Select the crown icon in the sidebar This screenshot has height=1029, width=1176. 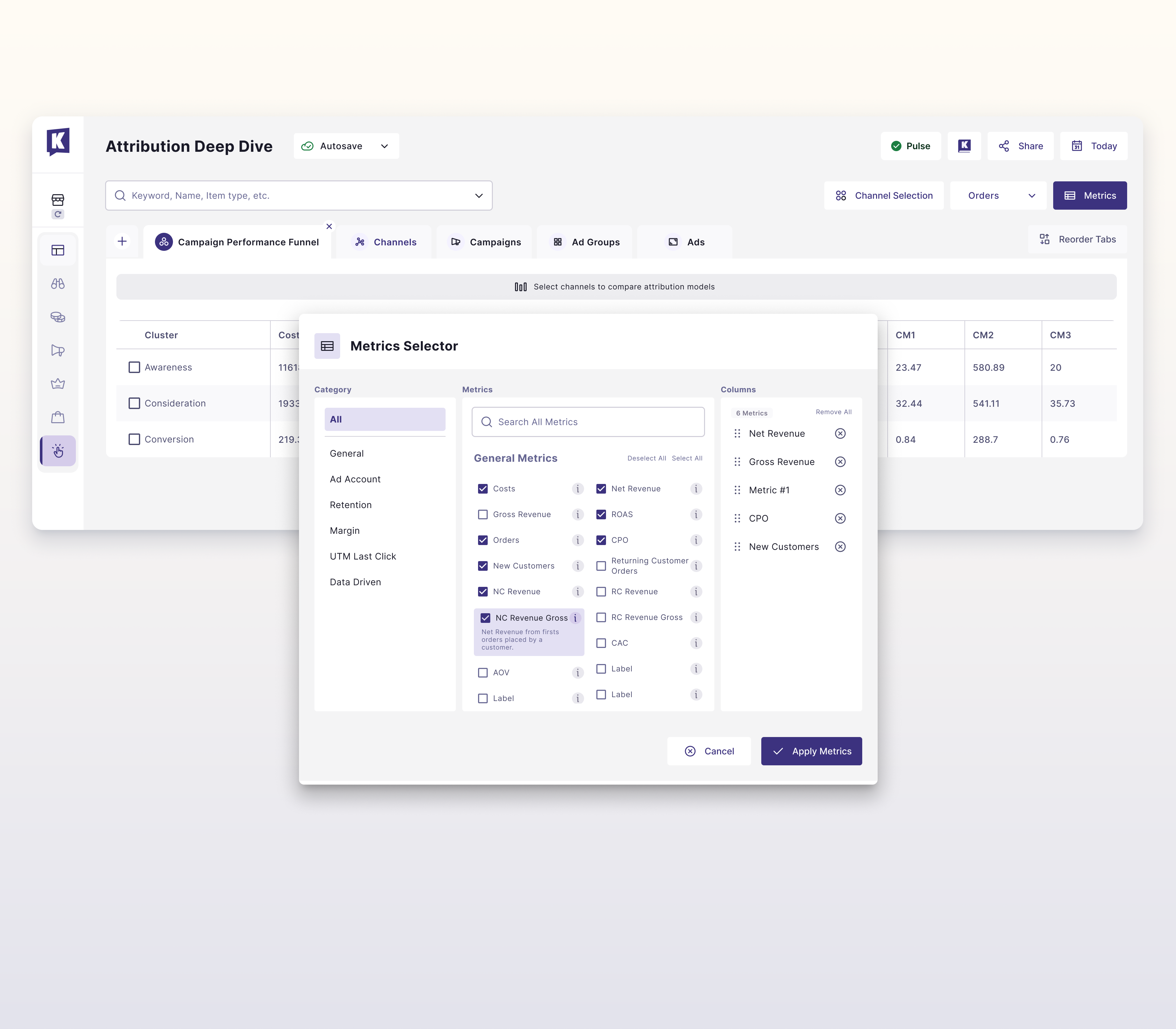coord(58,384)
